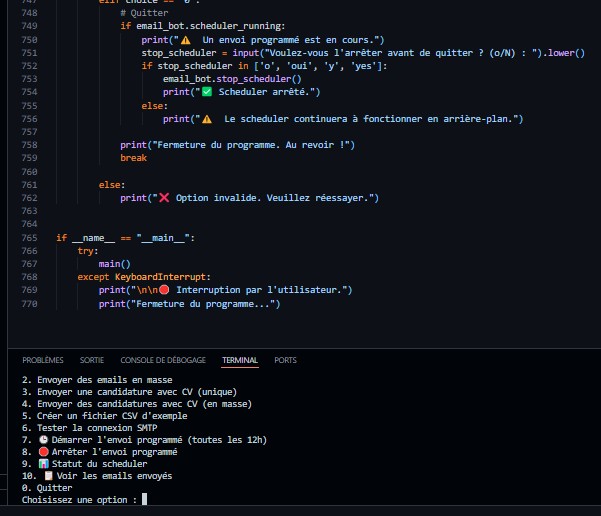
Task: Click terminal line '6. Tester la connexion SMTP'
Action: (89, 427)
